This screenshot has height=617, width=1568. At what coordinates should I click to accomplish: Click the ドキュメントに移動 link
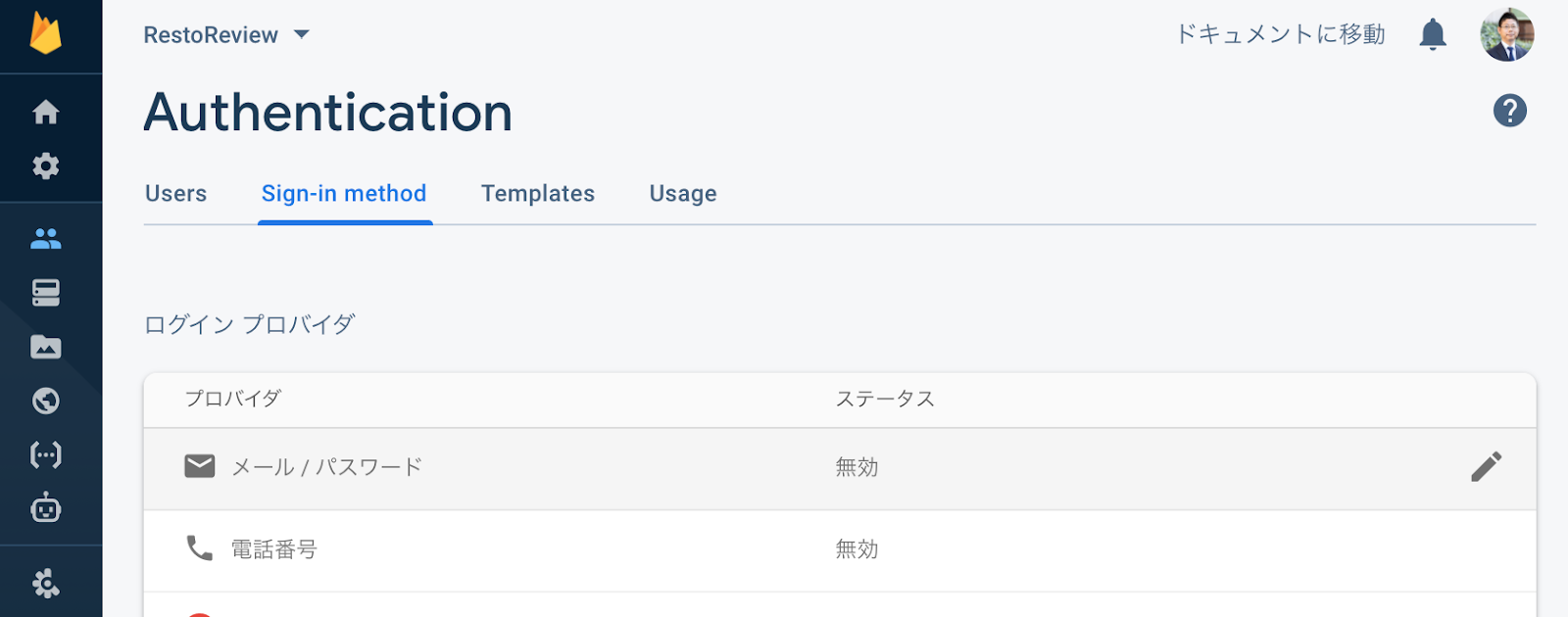[1280, 35]
